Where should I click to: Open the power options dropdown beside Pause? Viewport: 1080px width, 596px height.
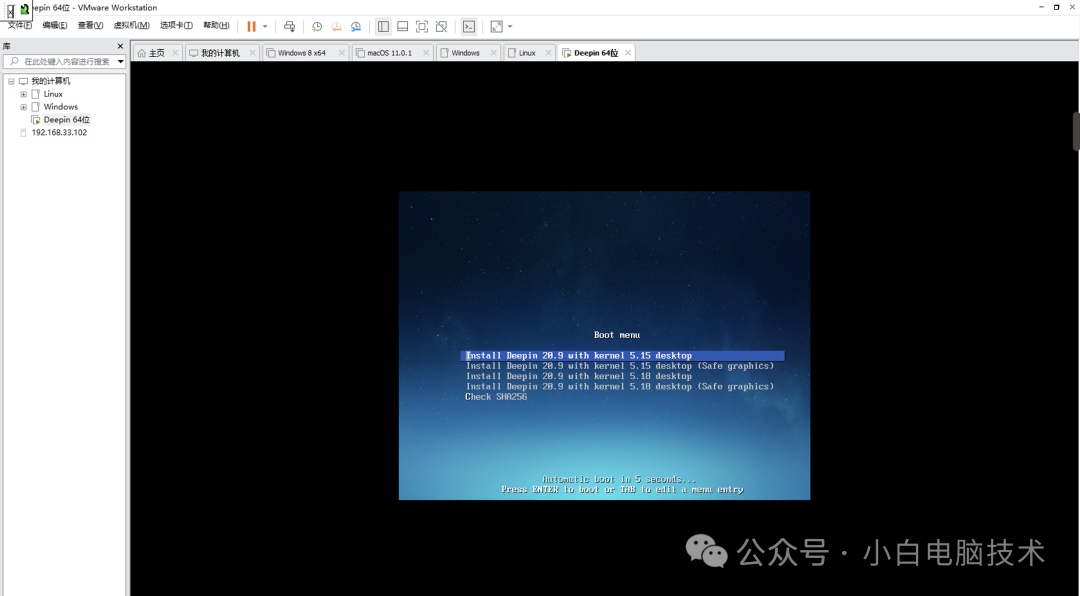tap(265, 26)
